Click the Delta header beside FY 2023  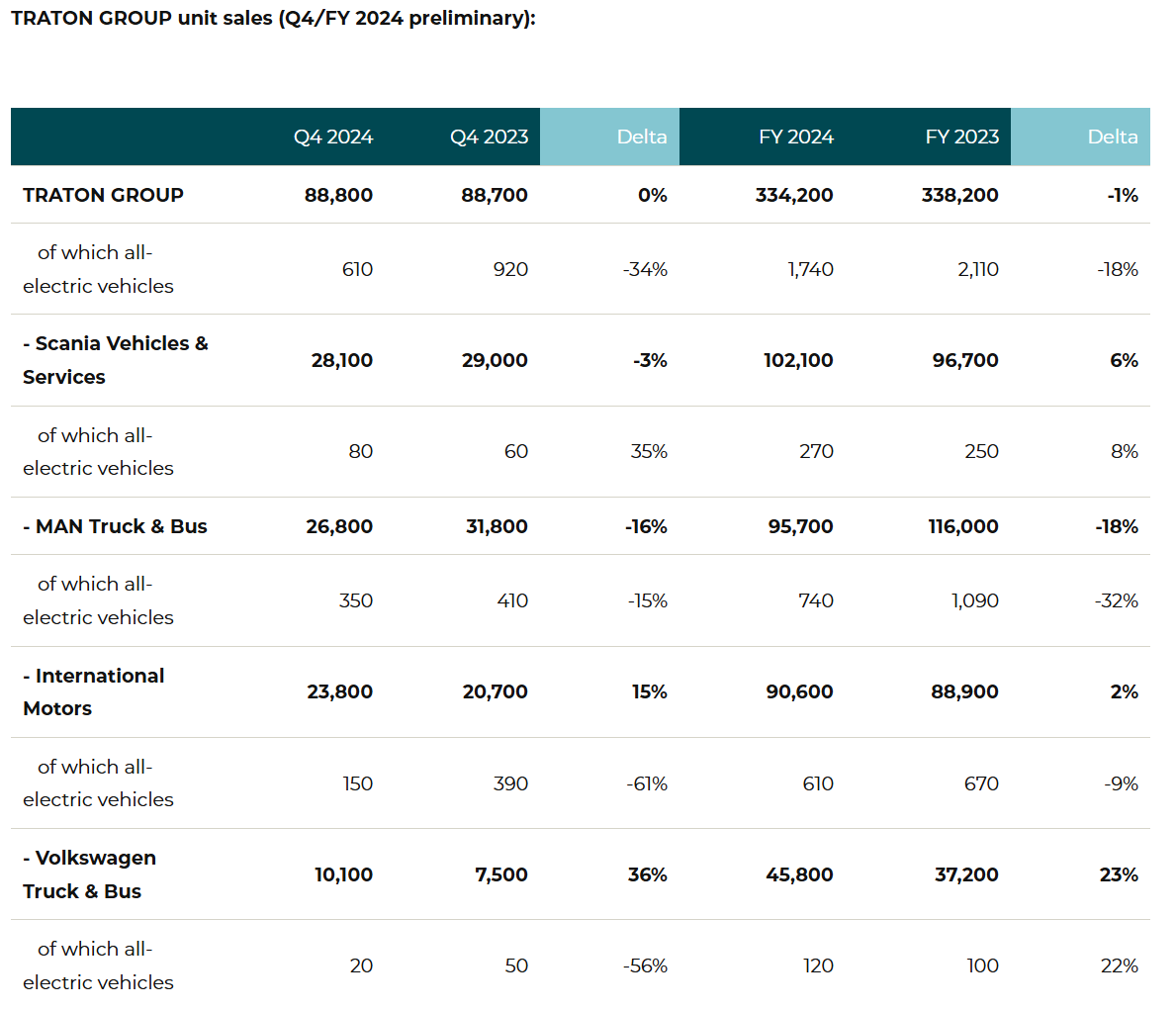[1112, 137]
